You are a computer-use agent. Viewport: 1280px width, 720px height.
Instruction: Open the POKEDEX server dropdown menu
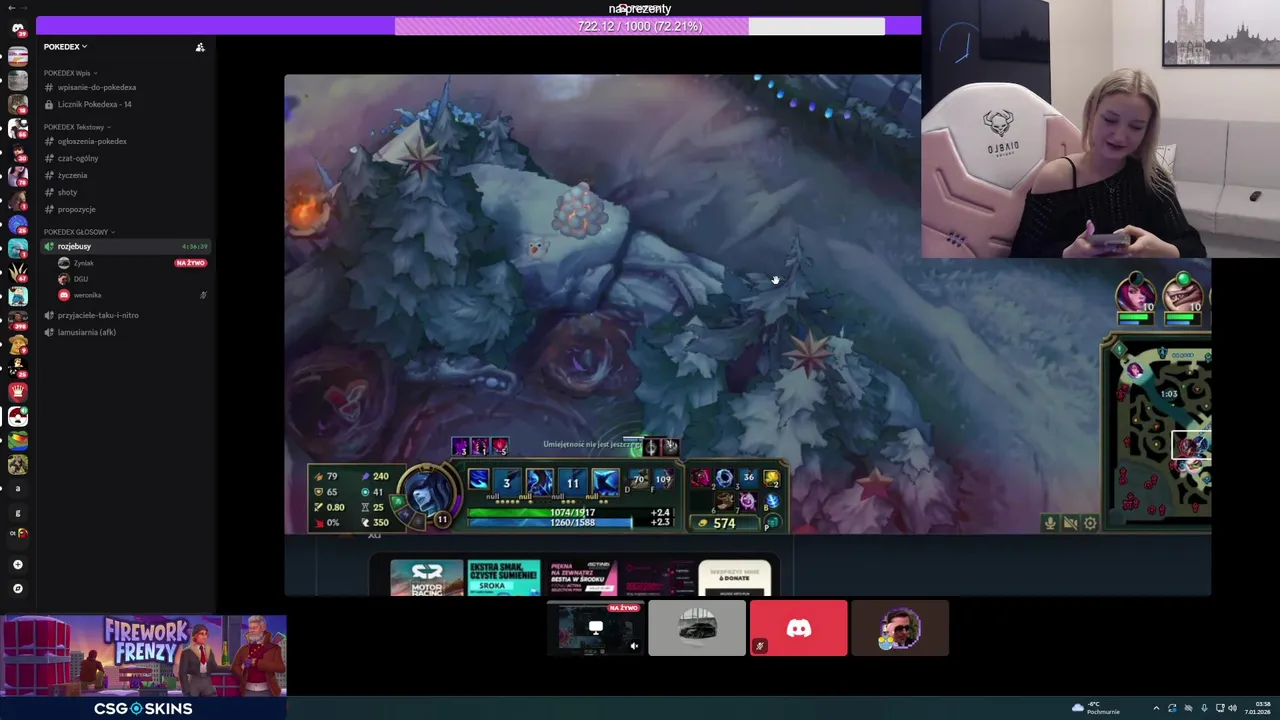(x=65, y=47)
